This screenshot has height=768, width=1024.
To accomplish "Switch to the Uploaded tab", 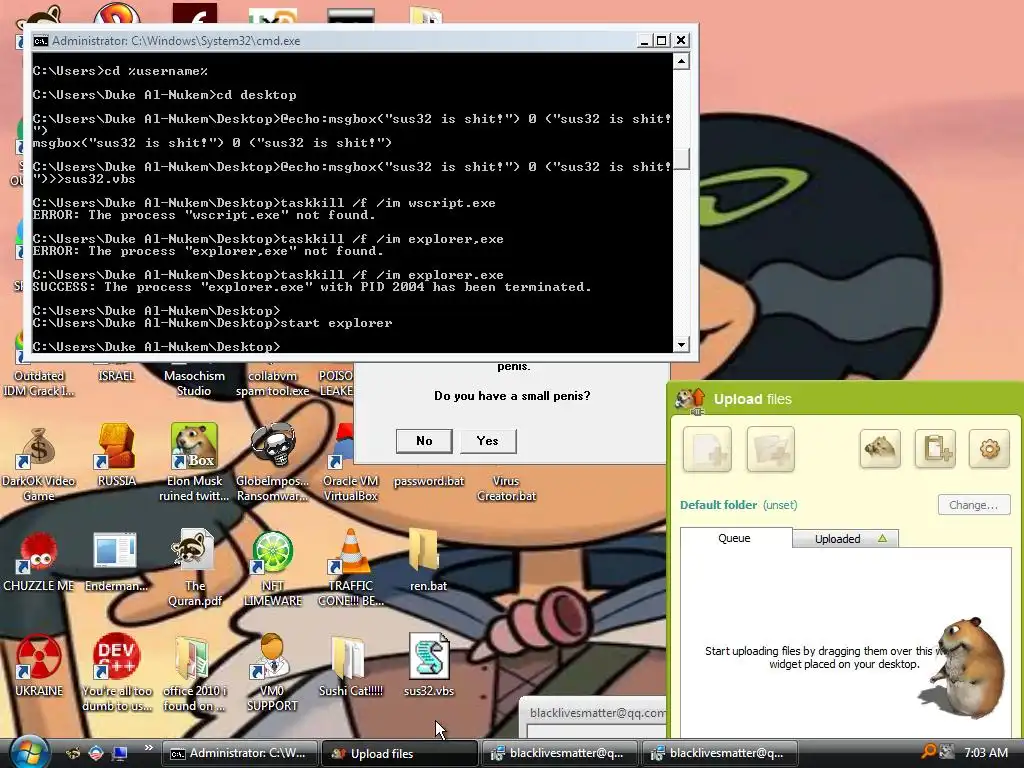I will 846,539.
